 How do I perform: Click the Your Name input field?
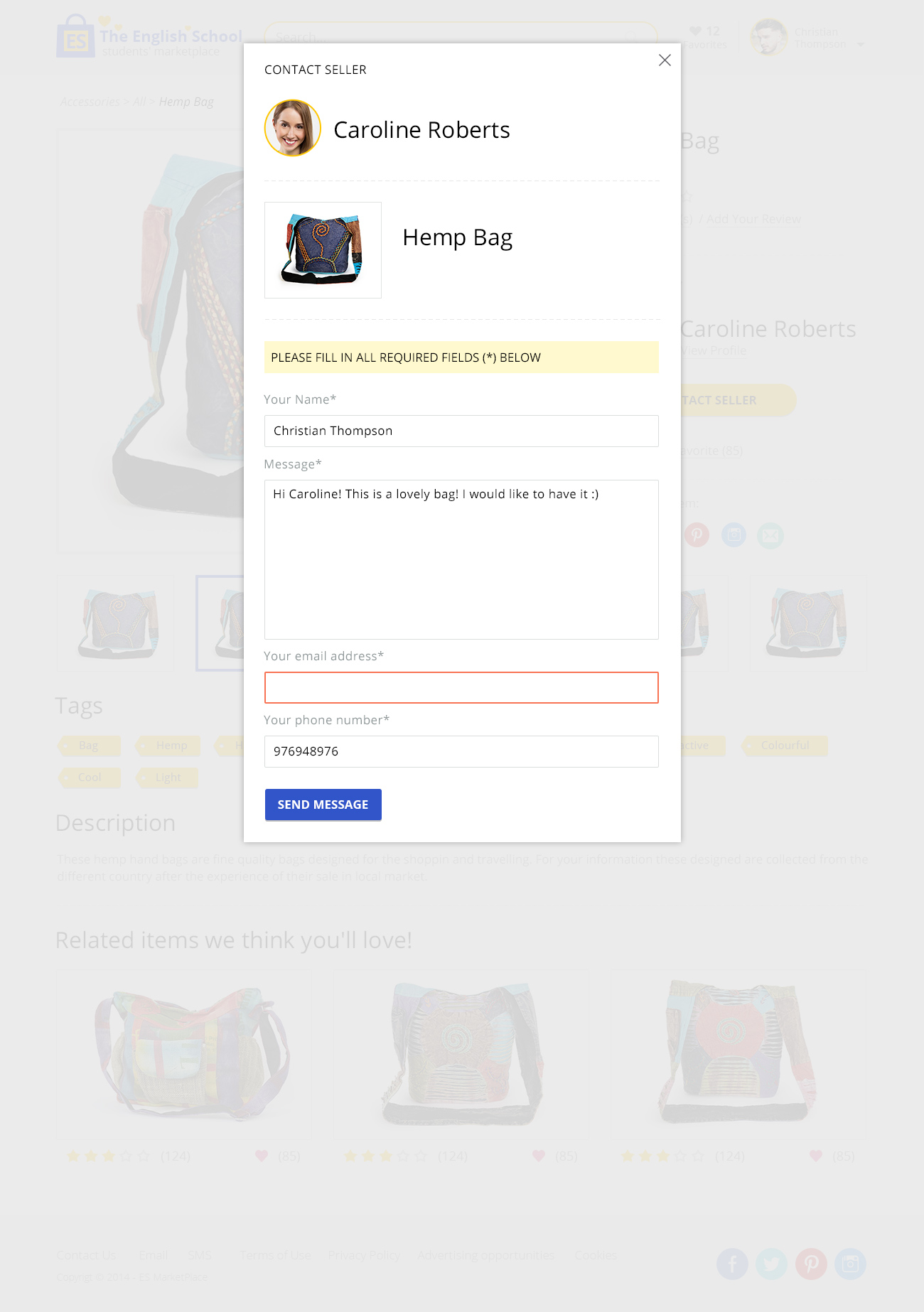[461, 431]
